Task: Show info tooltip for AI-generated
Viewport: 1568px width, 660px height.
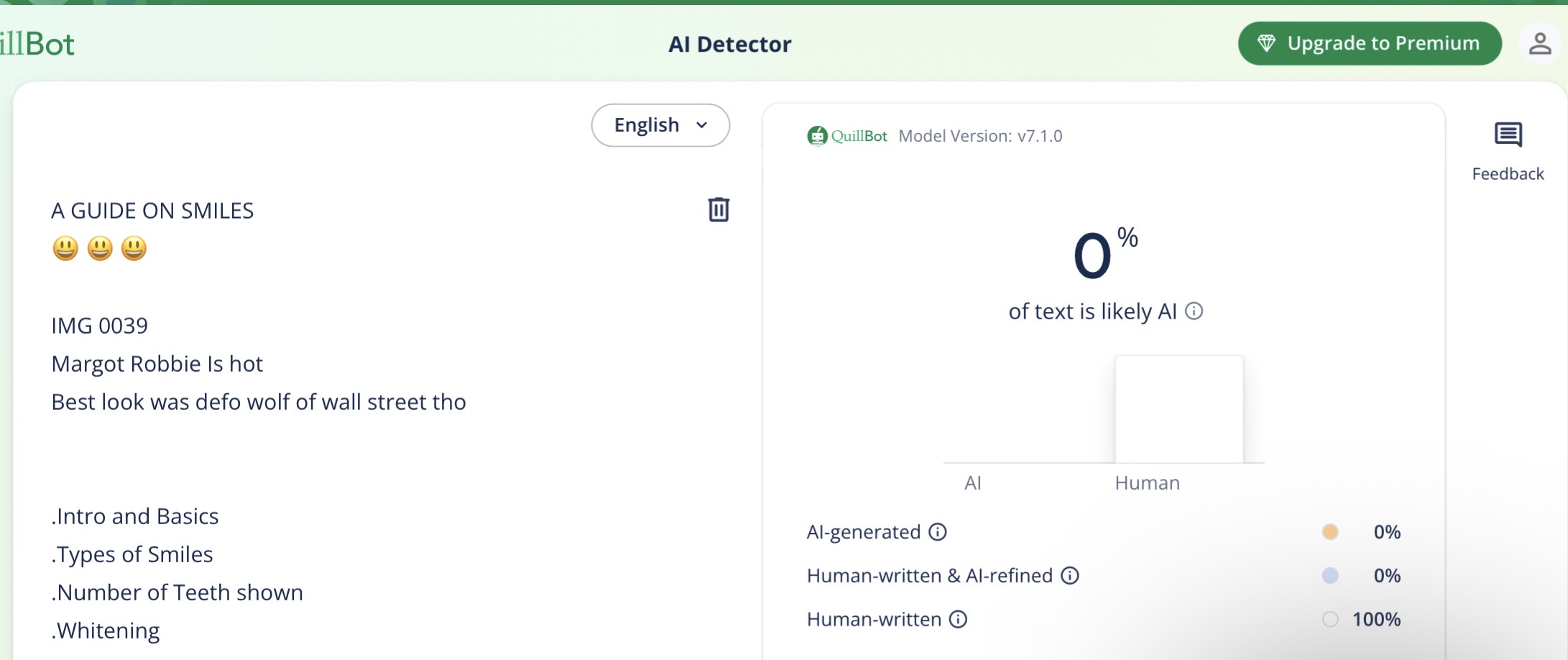Action: point(938,532)
